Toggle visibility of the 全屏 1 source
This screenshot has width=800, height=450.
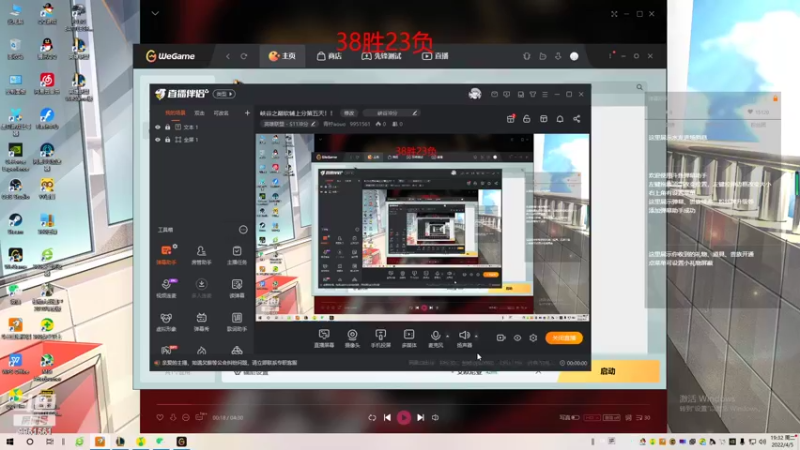158,139
